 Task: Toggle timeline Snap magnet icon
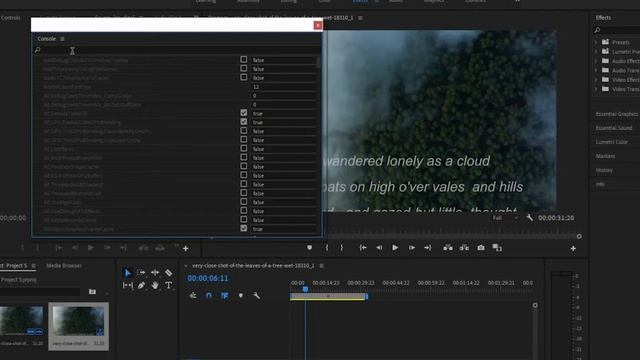[209, 296]
